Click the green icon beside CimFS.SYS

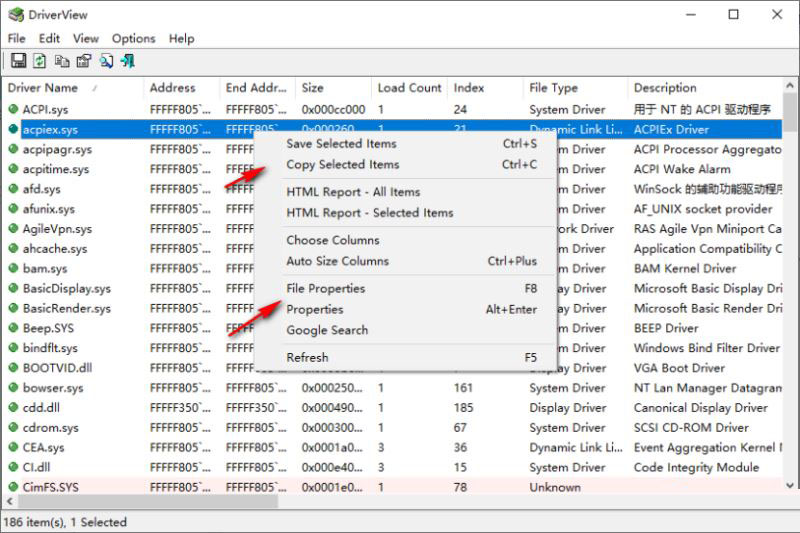tap(14, 487)
